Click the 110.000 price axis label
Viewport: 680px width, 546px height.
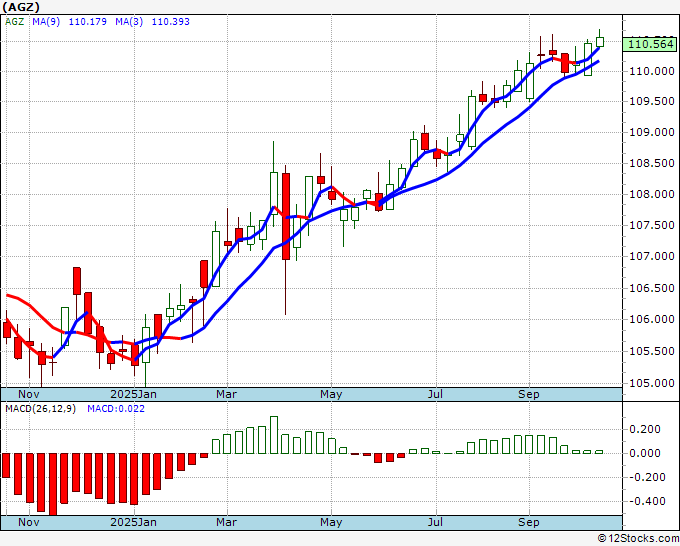tap(652, 71)
